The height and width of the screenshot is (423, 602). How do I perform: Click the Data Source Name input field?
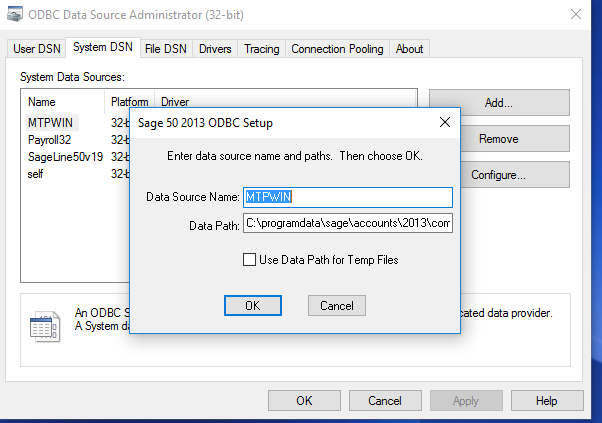point(348,197)
